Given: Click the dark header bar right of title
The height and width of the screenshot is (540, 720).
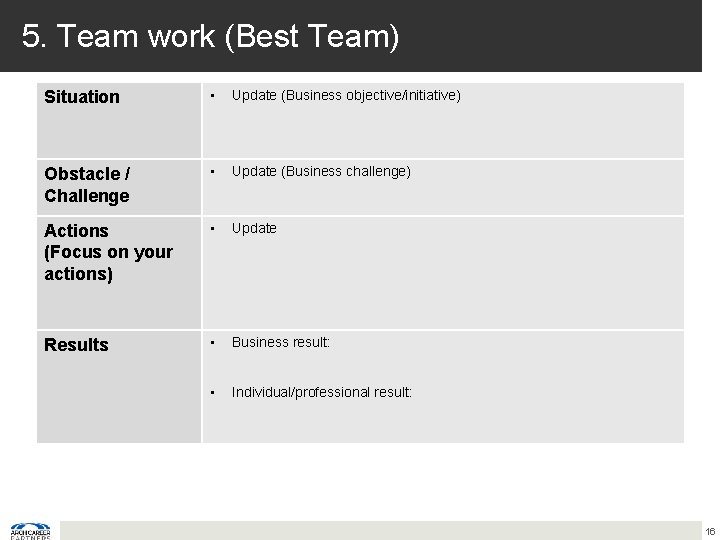Looking at the screenshot, I should [560, 37].
